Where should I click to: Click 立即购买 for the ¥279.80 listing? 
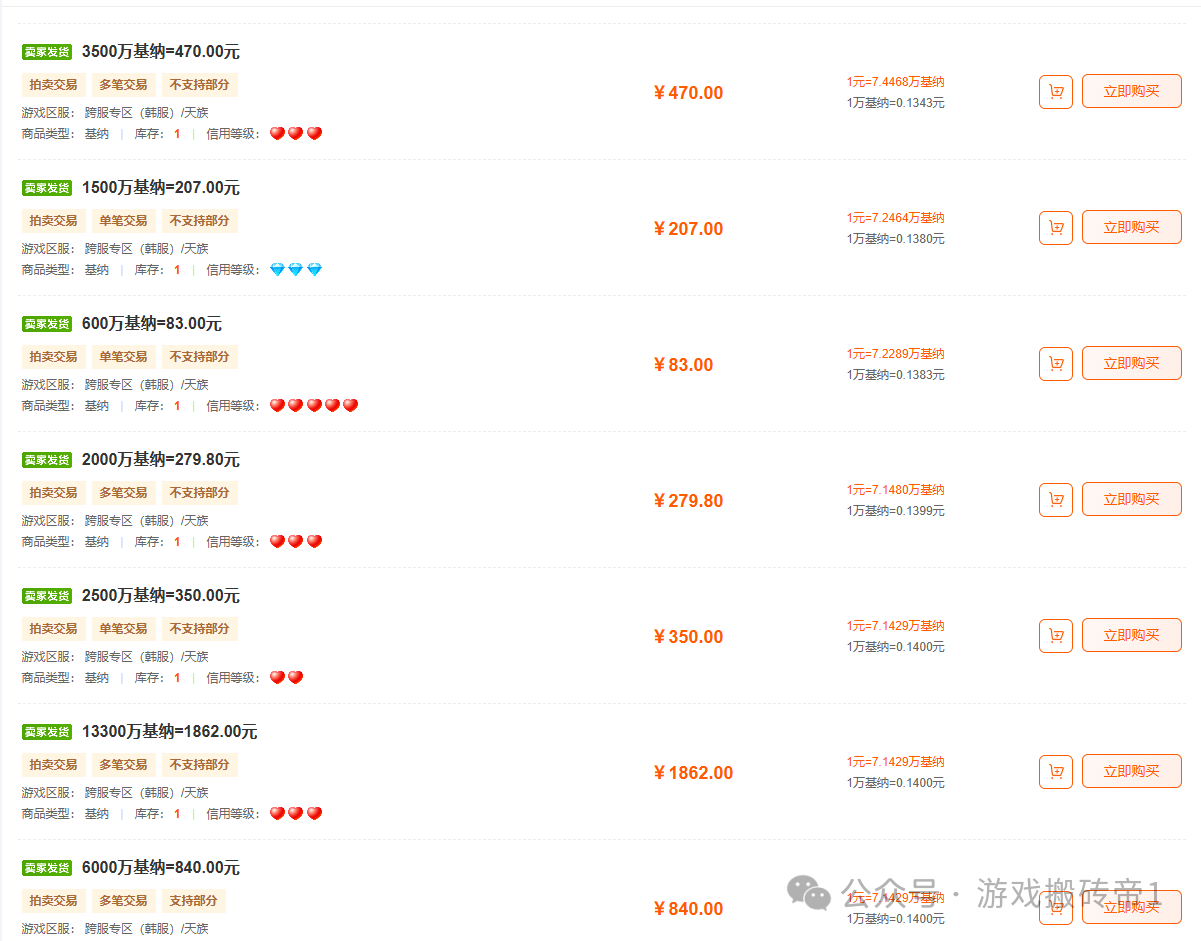(1131, 499)
